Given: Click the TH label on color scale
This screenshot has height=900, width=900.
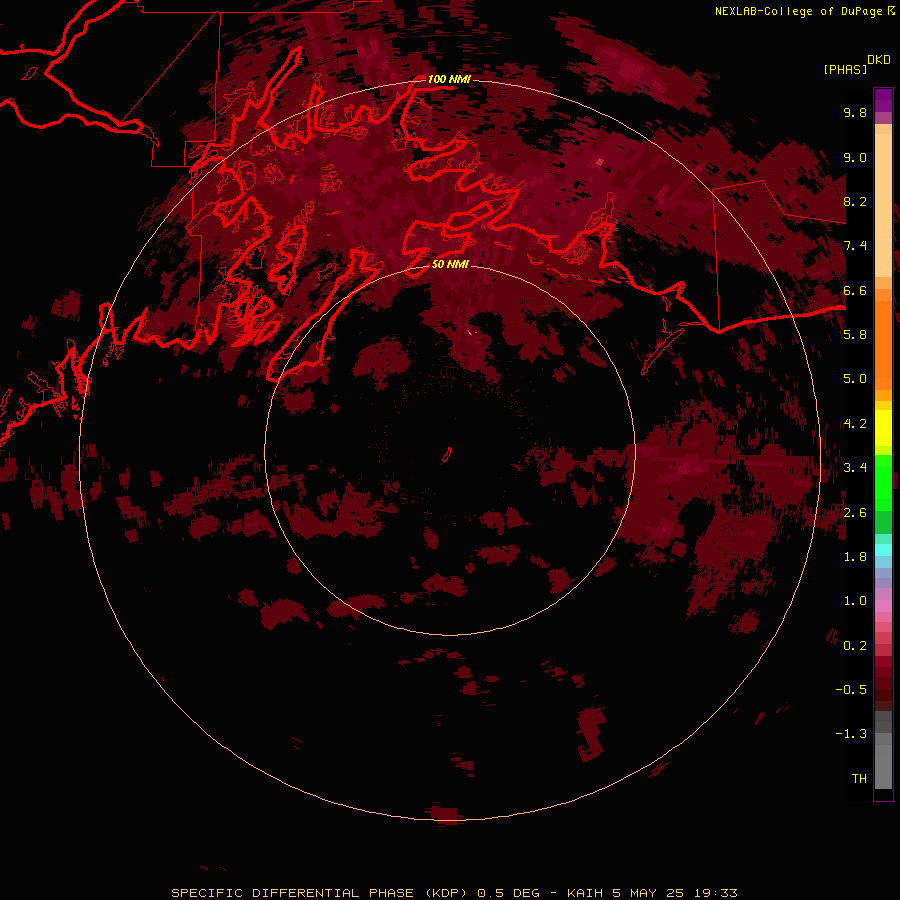Looking at the screenshot, I should point(859,779).
